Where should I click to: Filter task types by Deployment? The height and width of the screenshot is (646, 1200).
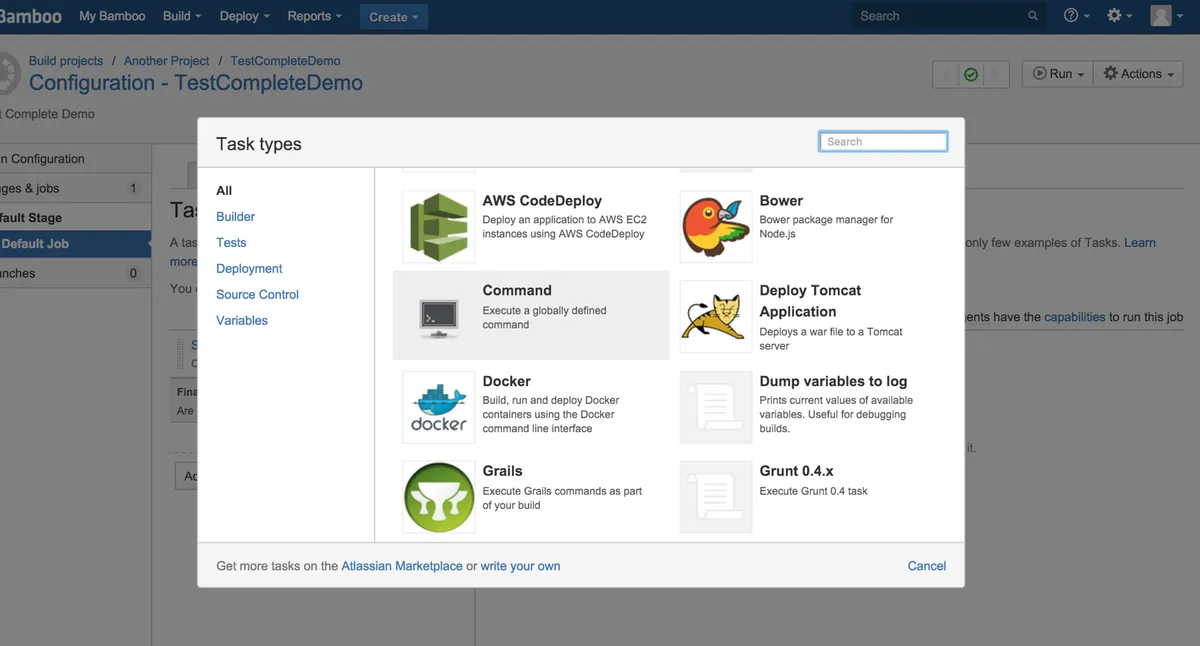pyautogui.click(x=249, y=268)
